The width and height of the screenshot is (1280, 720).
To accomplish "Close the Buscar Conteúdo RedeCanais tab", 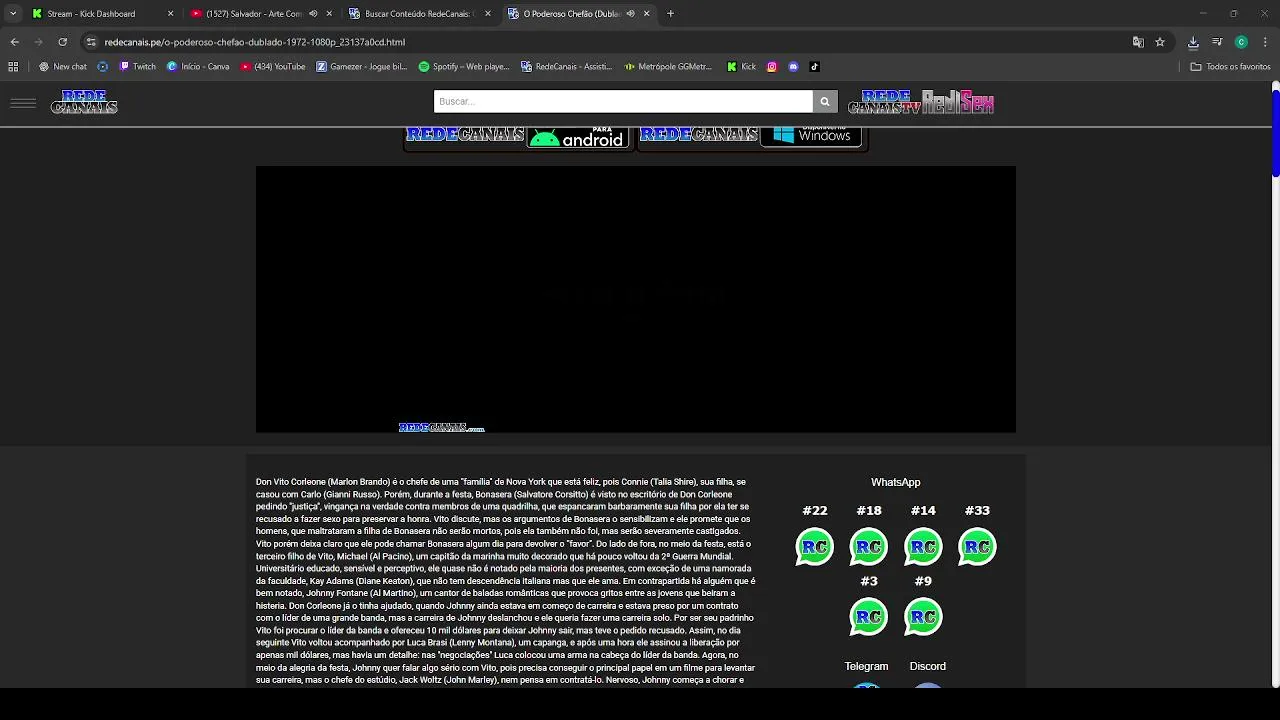I will pos(488,14).
